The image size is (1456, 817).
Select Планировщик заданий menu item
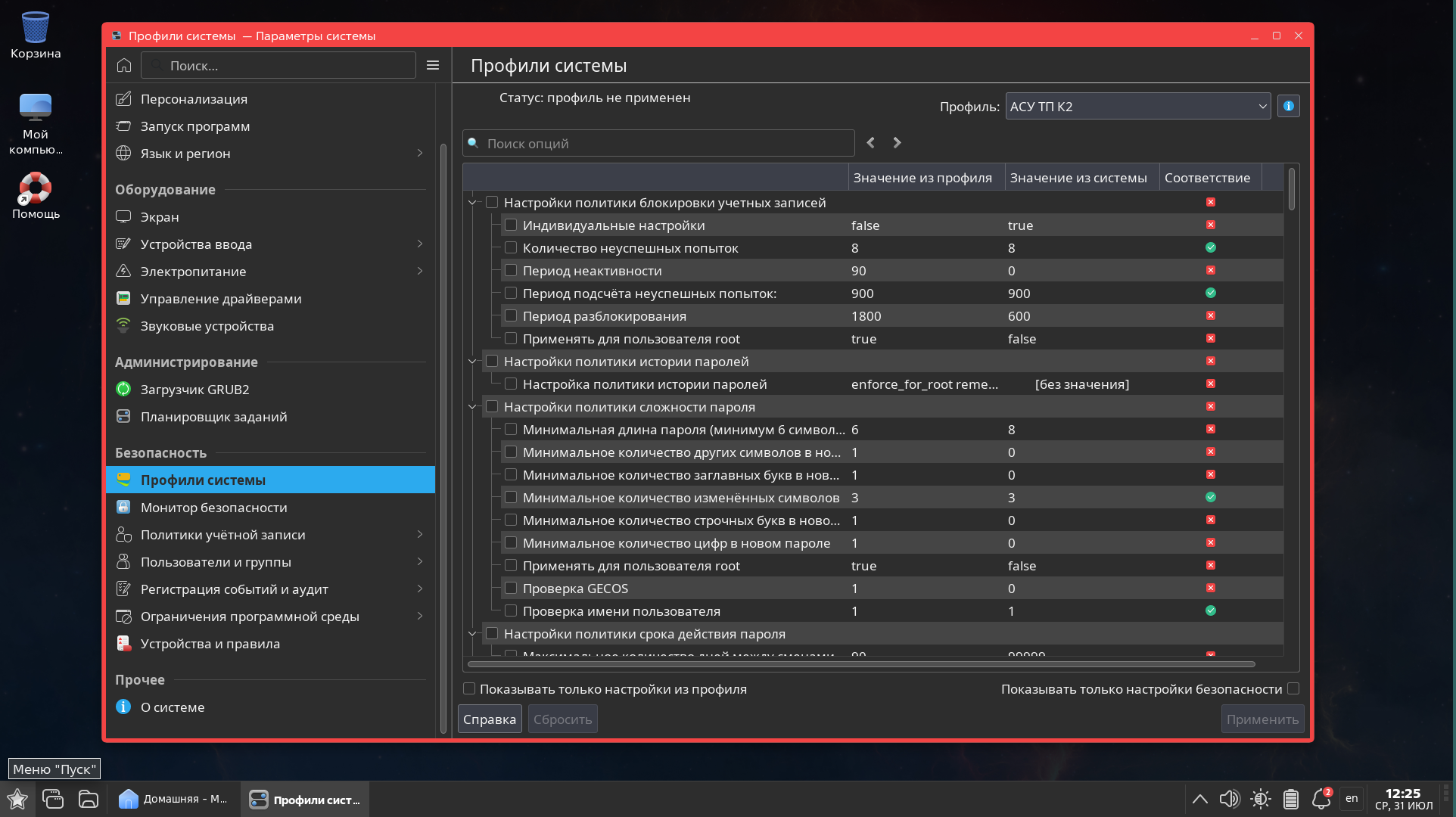[x=213, y=417]
